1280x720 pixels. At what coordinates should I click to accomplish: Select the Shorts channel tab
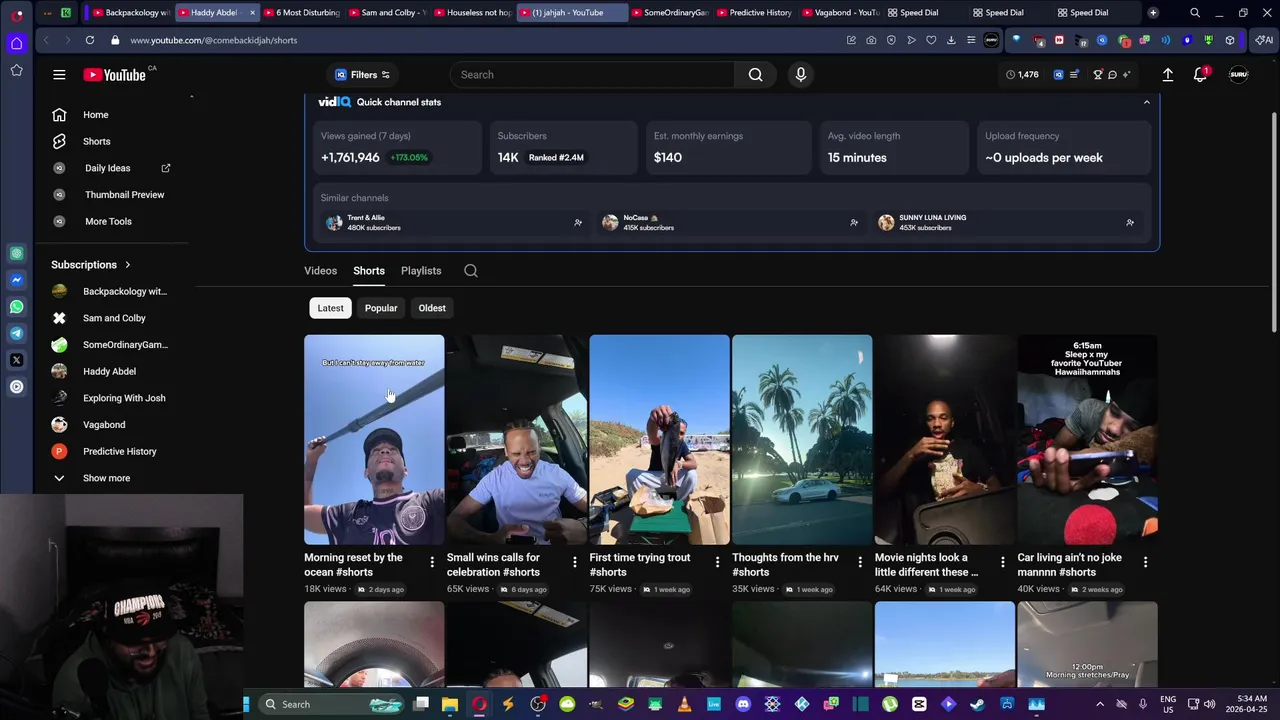(368, 271)
